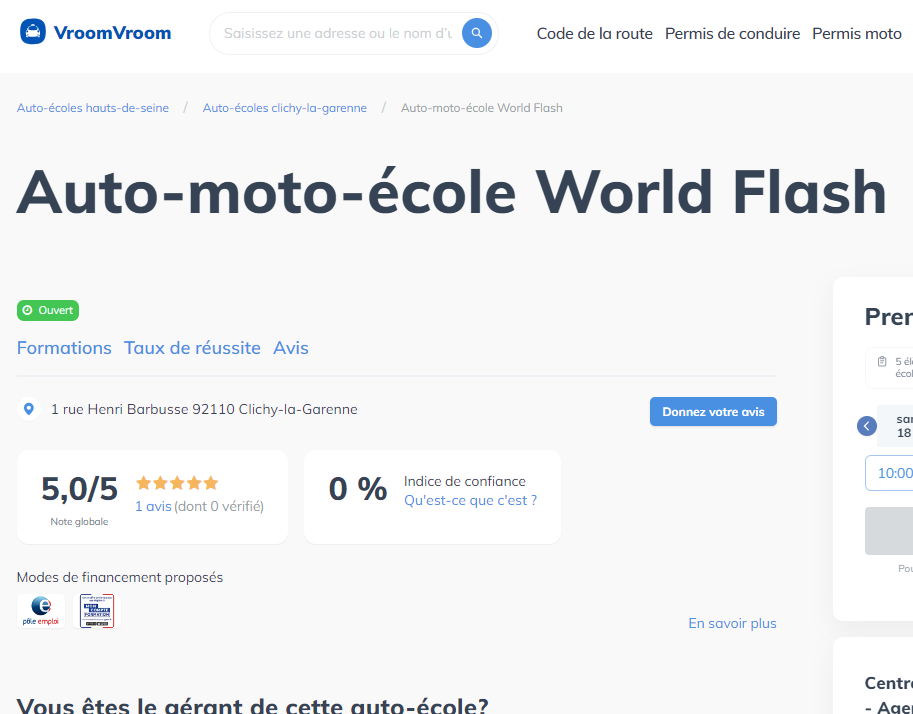Jump to Avis section tab
Viewport: 913px width, 714px height.
pos(291,348)
